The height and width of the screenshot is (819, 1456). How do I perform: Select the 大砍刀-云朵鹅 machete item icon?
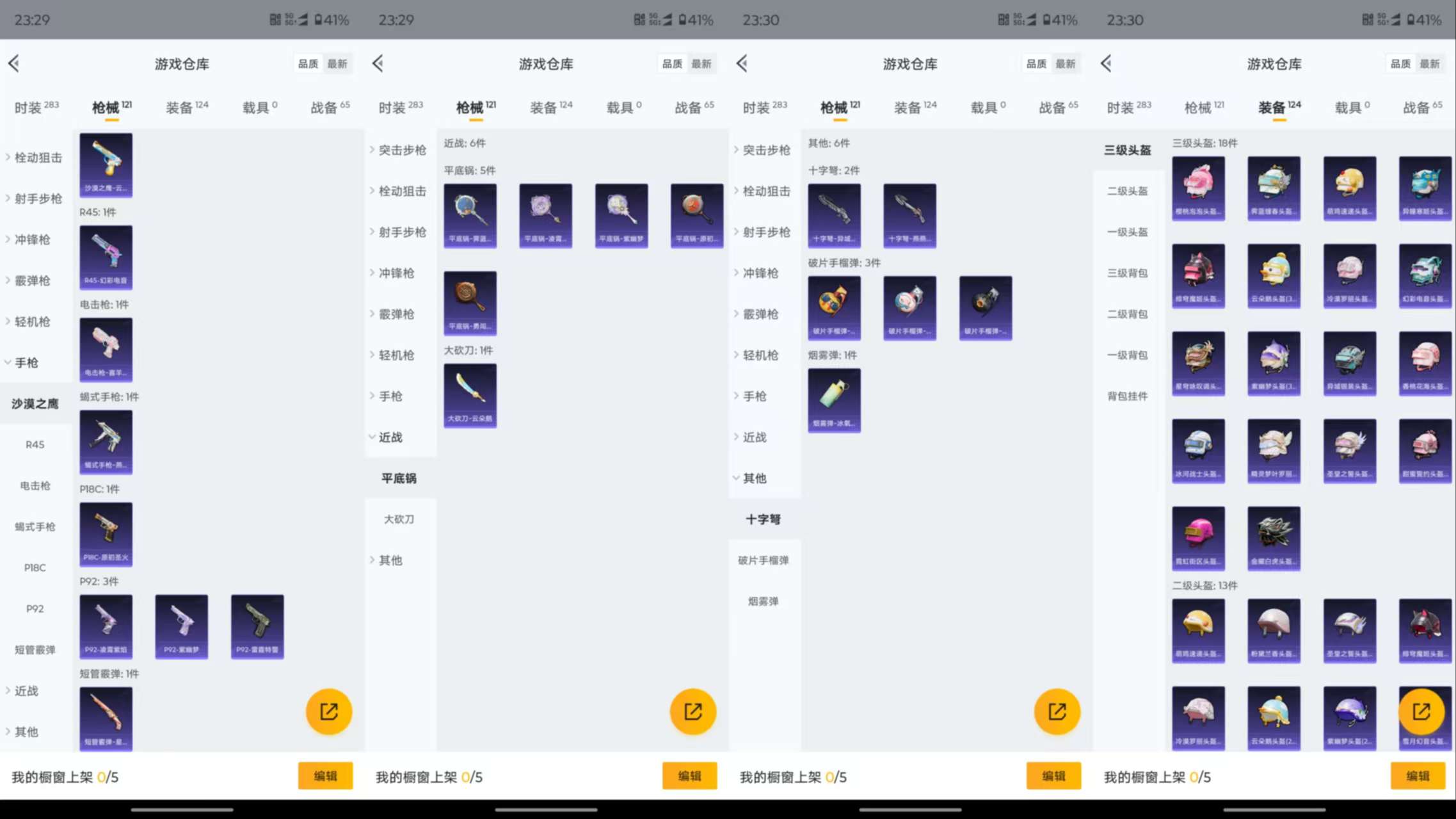tap(470, 395)
